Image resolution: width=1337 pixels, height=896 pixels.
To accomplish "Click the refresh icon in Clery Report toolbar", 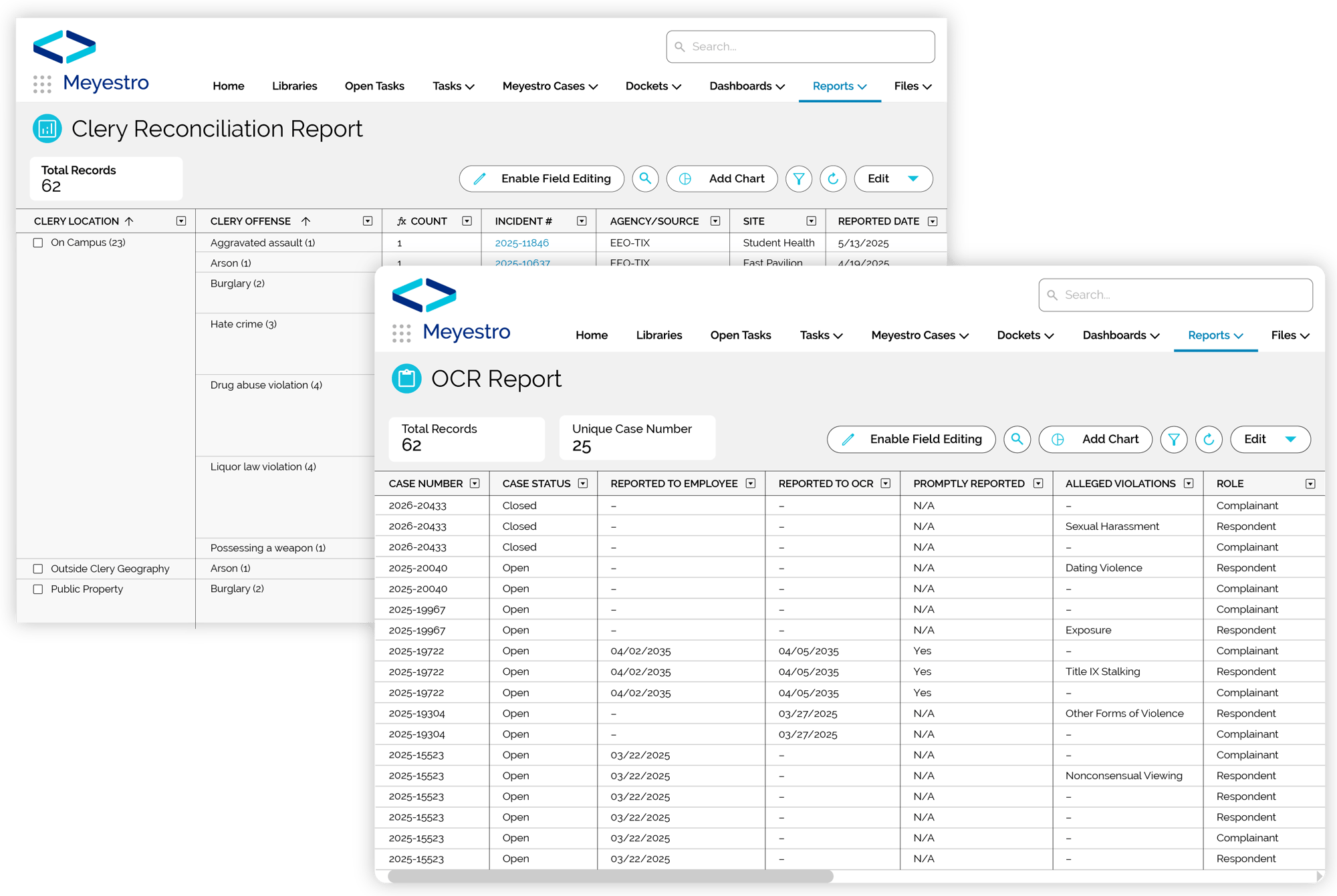I will coord(833,179).
